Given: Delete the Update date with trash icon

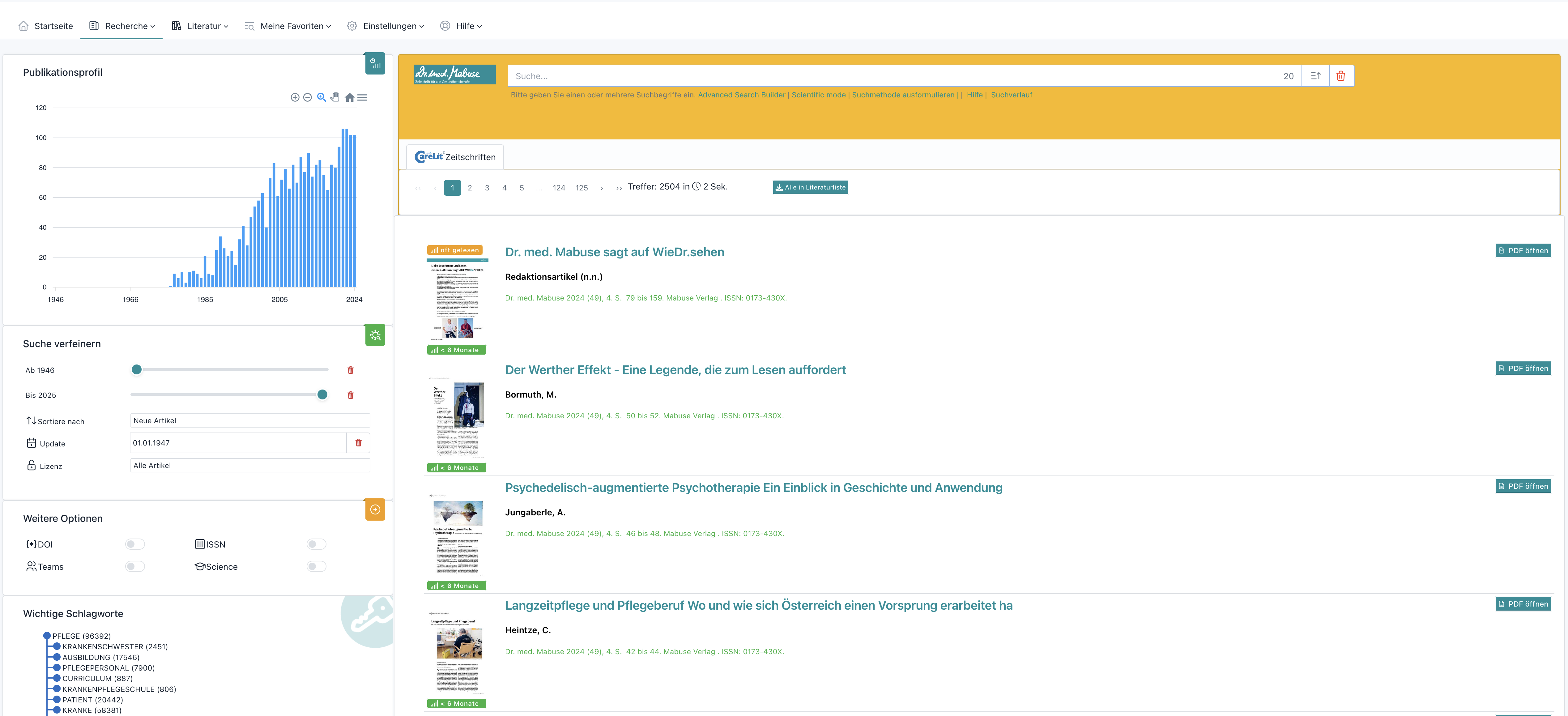Looking at the screenshot, I should coord(359,443).
